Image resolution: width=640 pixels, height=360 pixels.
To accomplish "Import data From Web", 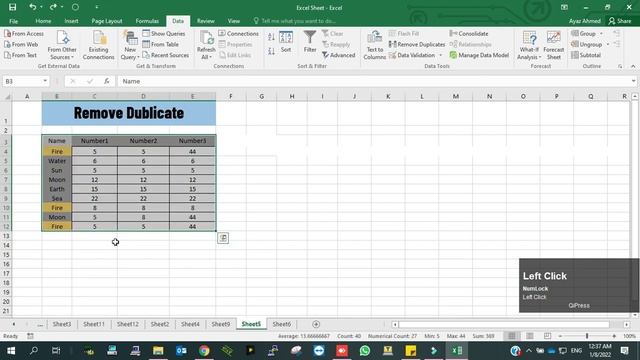I will pyautogui.click(x=21, y=44).
